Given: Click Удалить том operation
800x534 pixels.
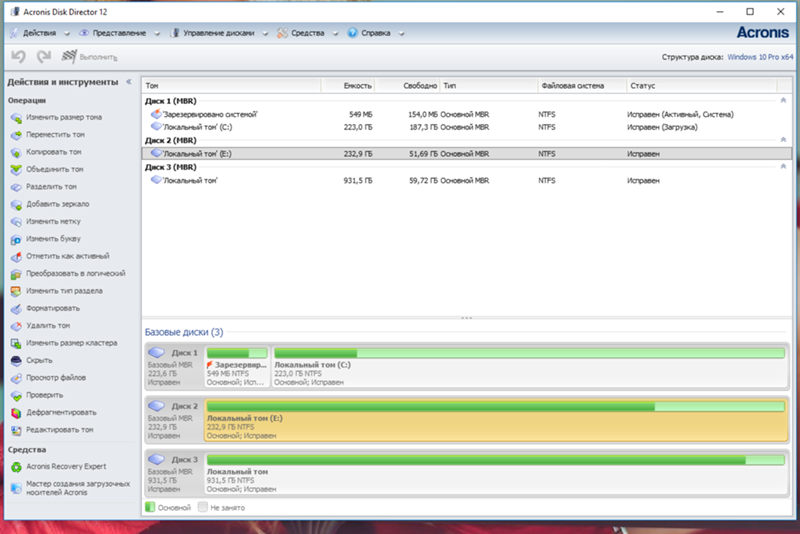Looking at the screenshot, I should click(x=41, y=325).
